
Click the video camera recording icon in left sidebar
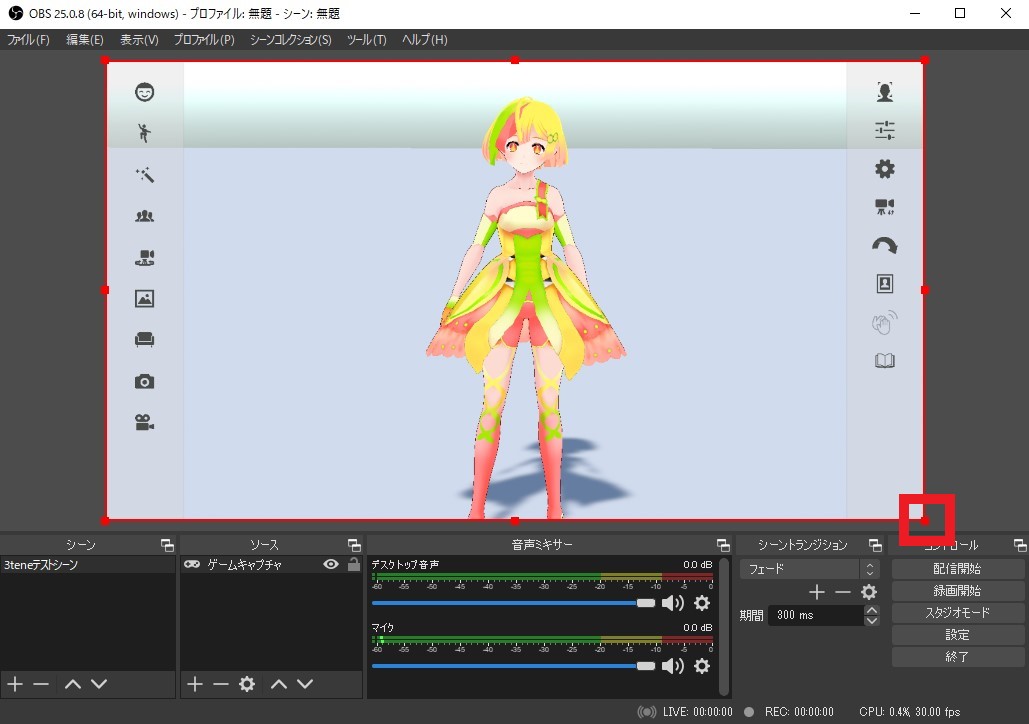click(x=144, y=423)
